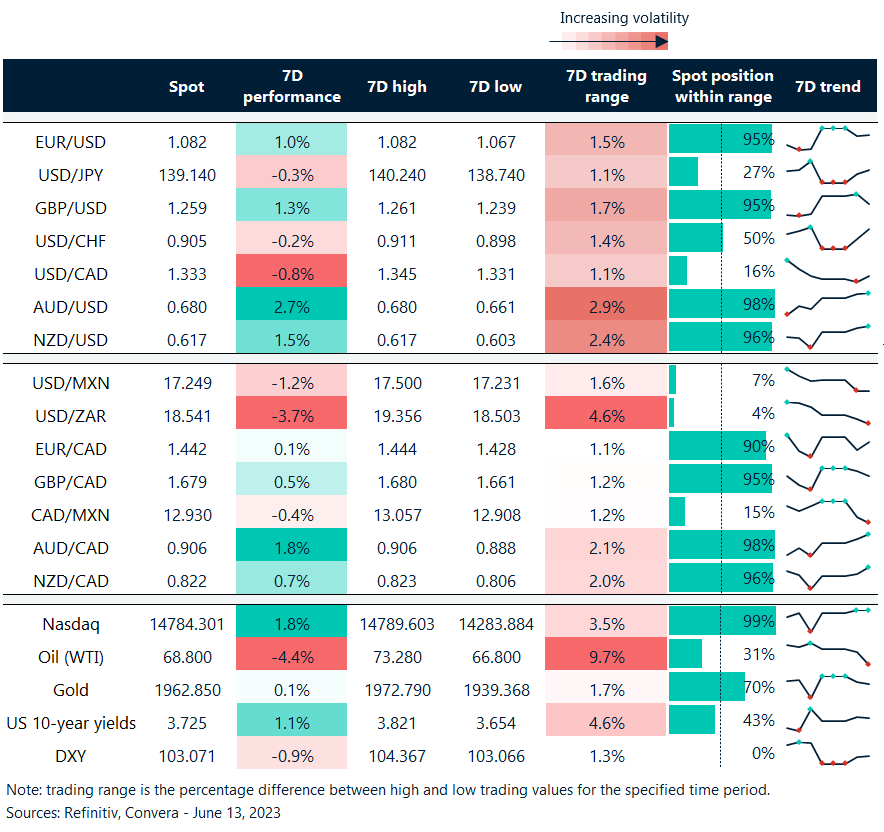Click the DXY 7D low 103.066
This screenshot has width=884, height=832.
[496, 756]
